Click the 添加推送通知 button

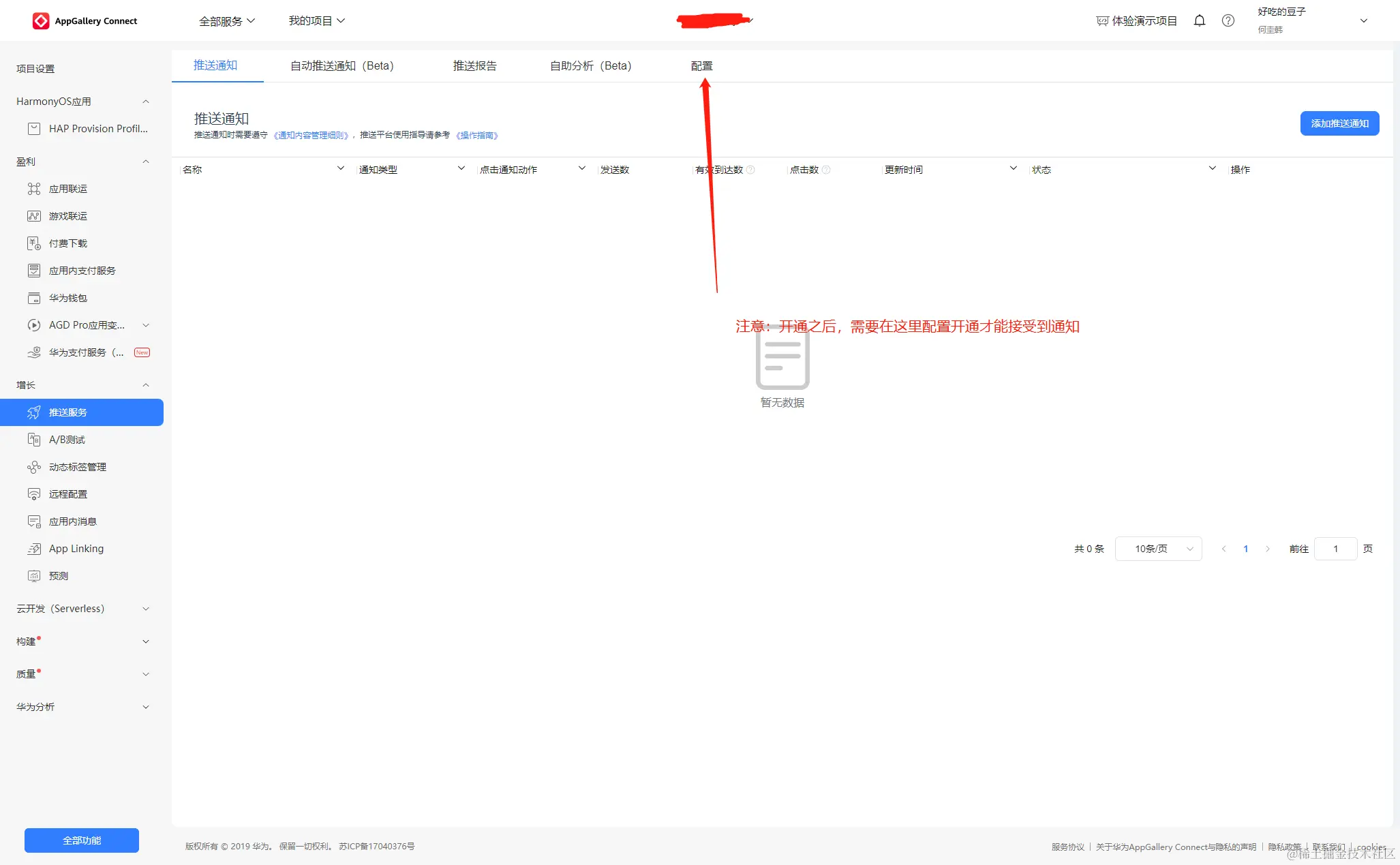(x=1339, y=123)
